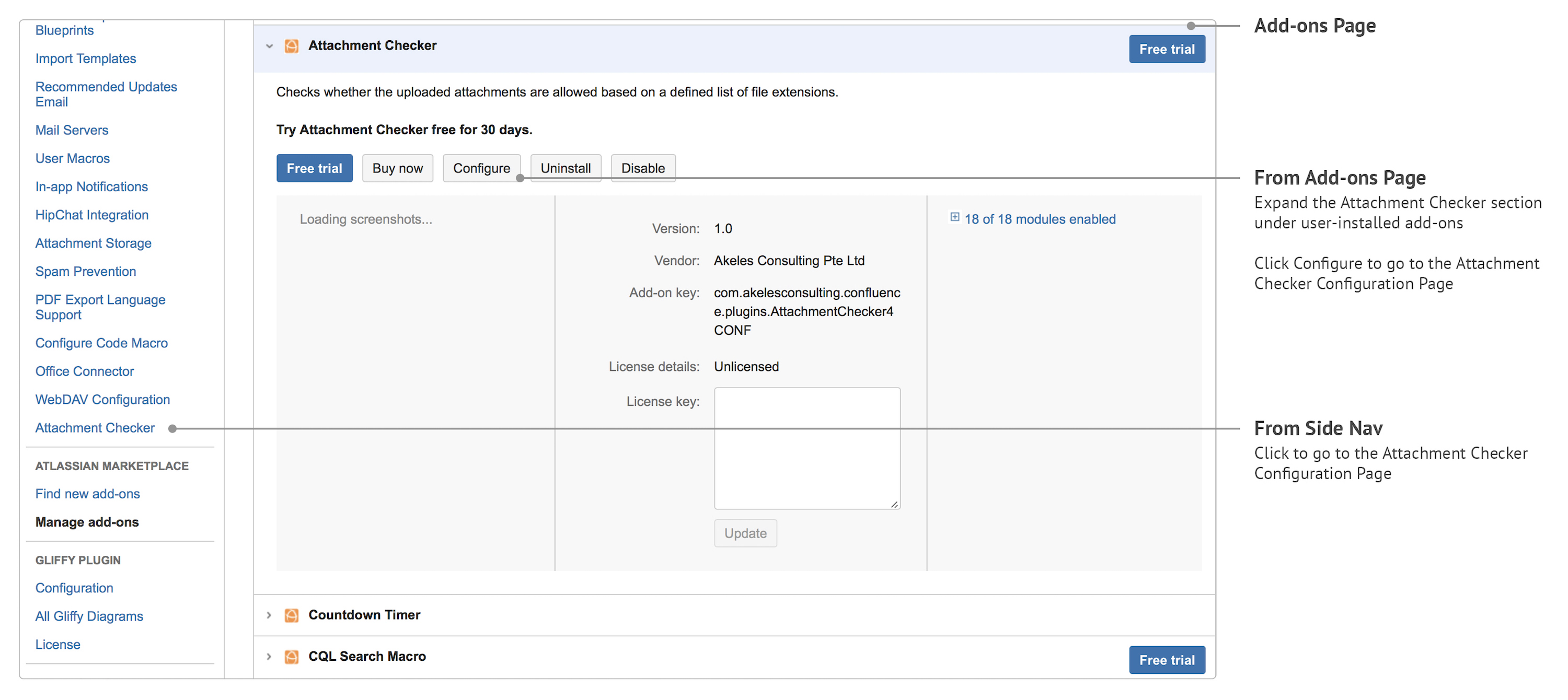This screenshot has width=1568, height=700.
Task: Click the Attachment Checker add-on icon
Action: click(x=292, y=45)
